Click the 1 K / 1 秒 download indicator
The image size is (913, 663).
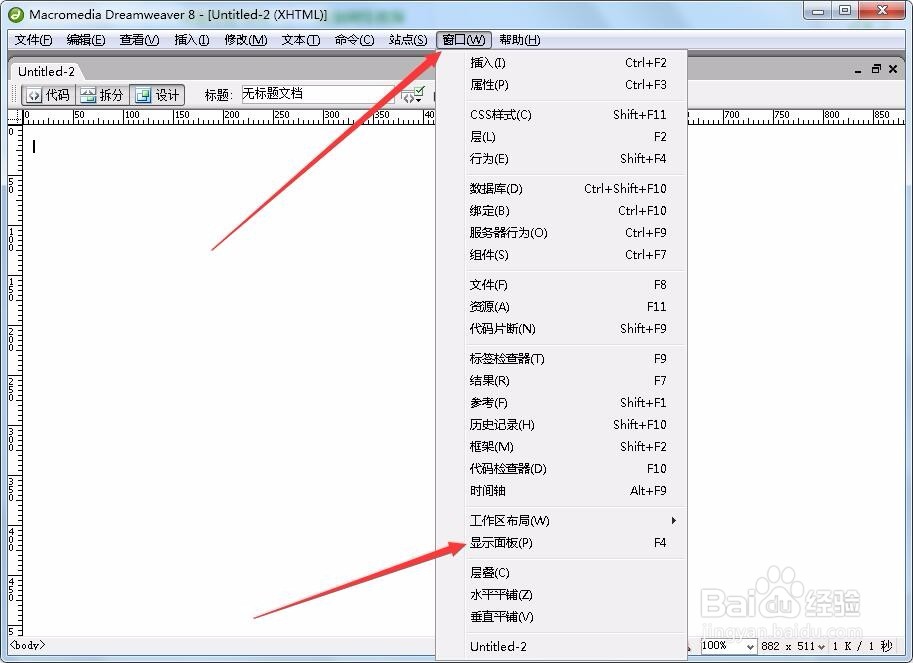pyautogui.click(x=862, y=646)
